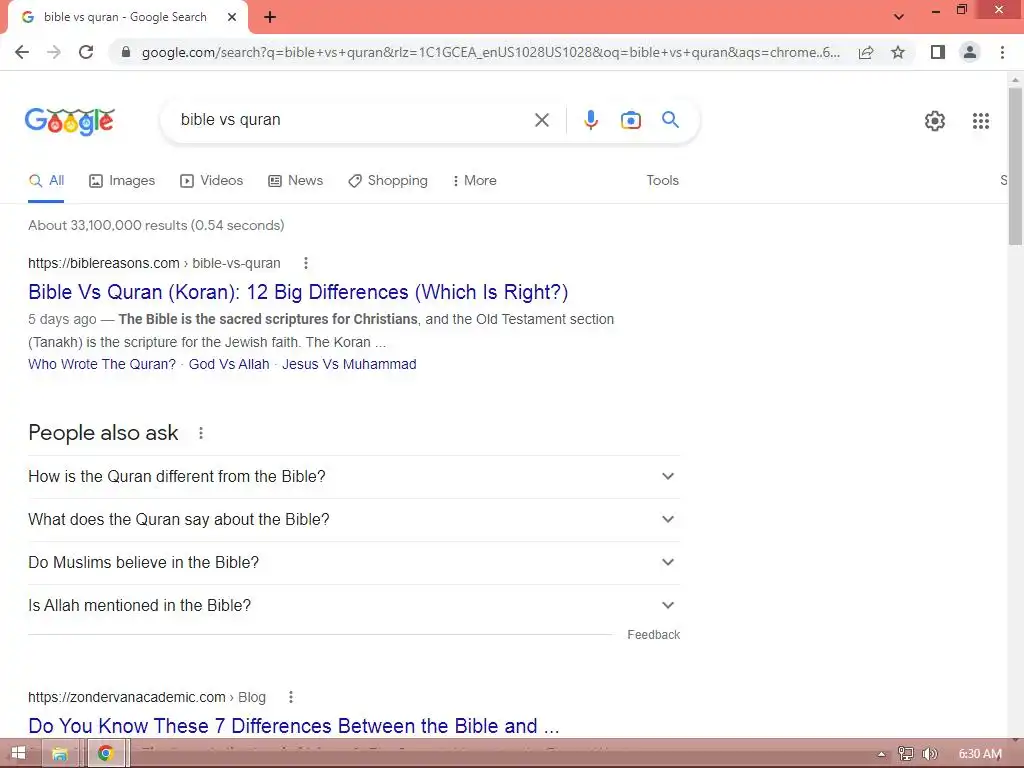Expand 'What does the Quran say about the Bible?'
1024x768 pixels.
point(354,520)
